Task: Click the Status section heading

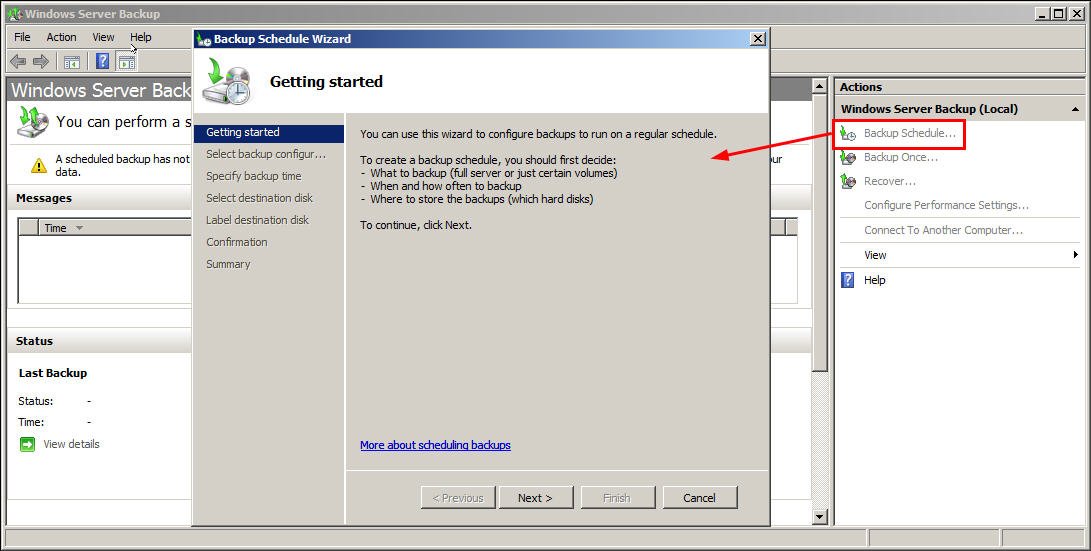Action: coord(34,341)
